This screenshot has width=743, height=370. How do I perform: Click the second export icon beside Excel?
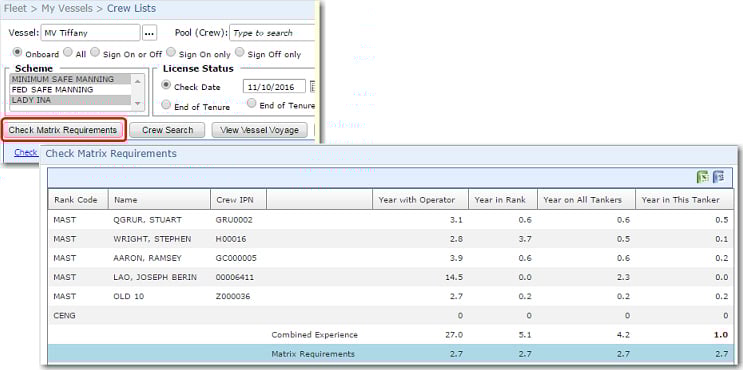719,176
